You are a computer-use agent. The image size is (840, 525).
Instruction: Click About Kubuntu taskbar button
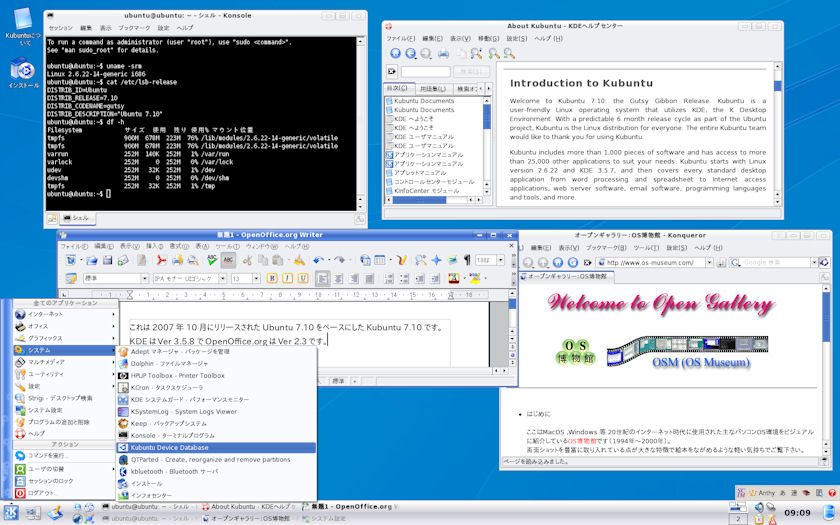(250, 506)
